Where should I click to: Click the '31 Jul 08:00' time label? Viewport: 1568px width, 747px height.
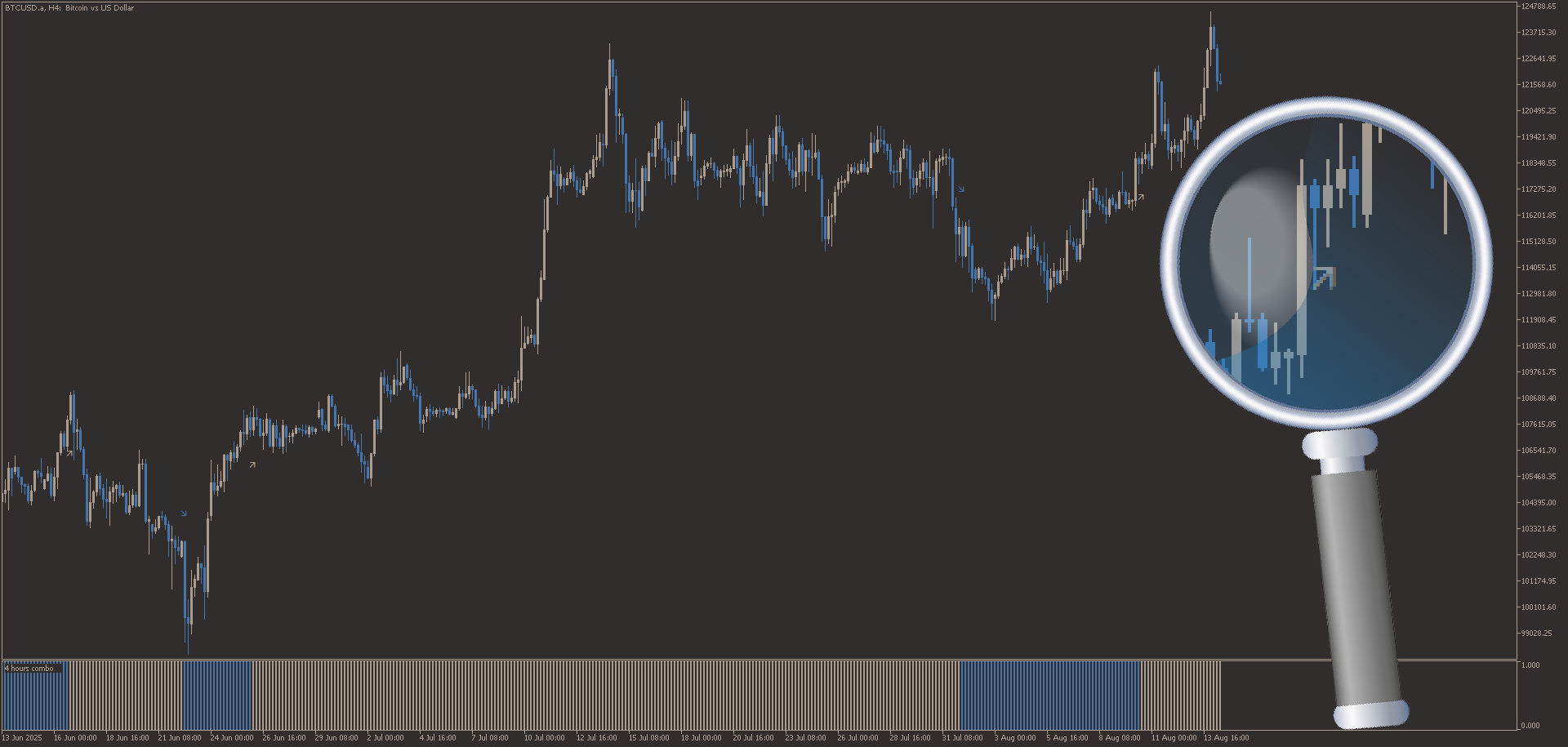[x=962, y=738]
